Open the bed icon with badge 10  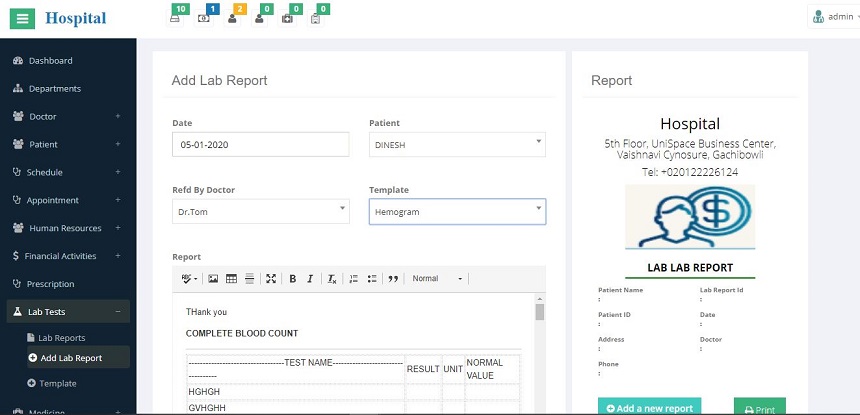175,19
